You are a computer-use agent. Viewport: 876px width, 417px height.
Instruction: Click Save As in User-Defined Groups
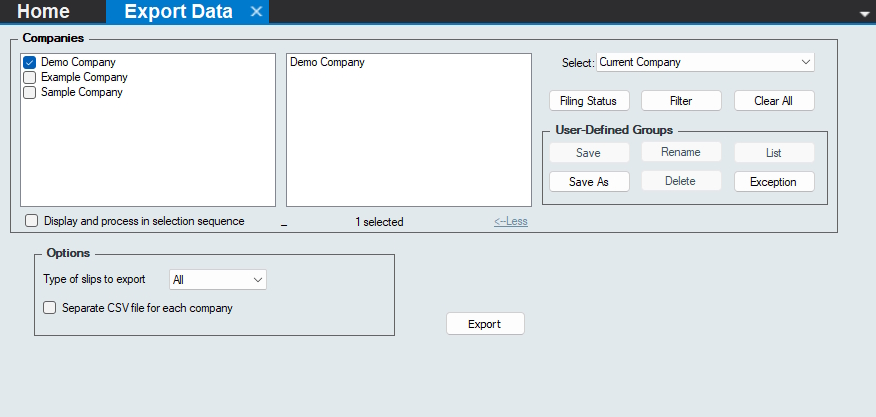[x=589, y=182]
